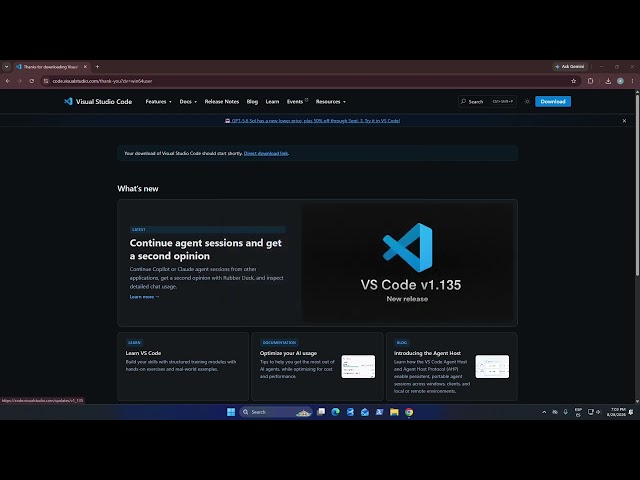640x480 pixels.
Task: Open the Introducing the Agent Host card
Action: [x=451, y=366]
